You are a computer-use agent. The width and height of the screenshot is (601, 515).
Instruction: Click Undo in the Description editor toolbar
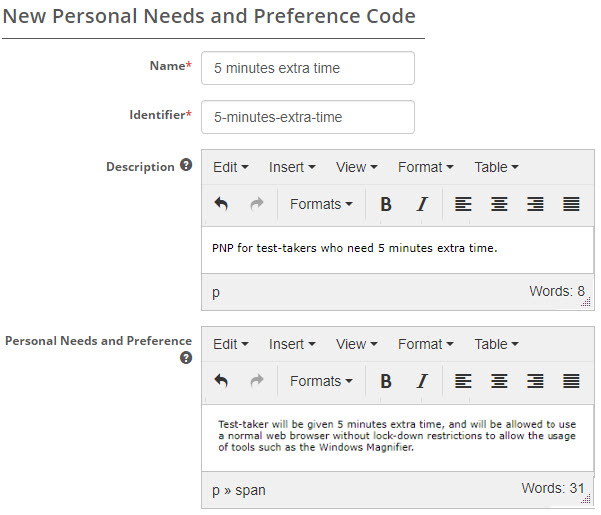click(x=221, y=204)
